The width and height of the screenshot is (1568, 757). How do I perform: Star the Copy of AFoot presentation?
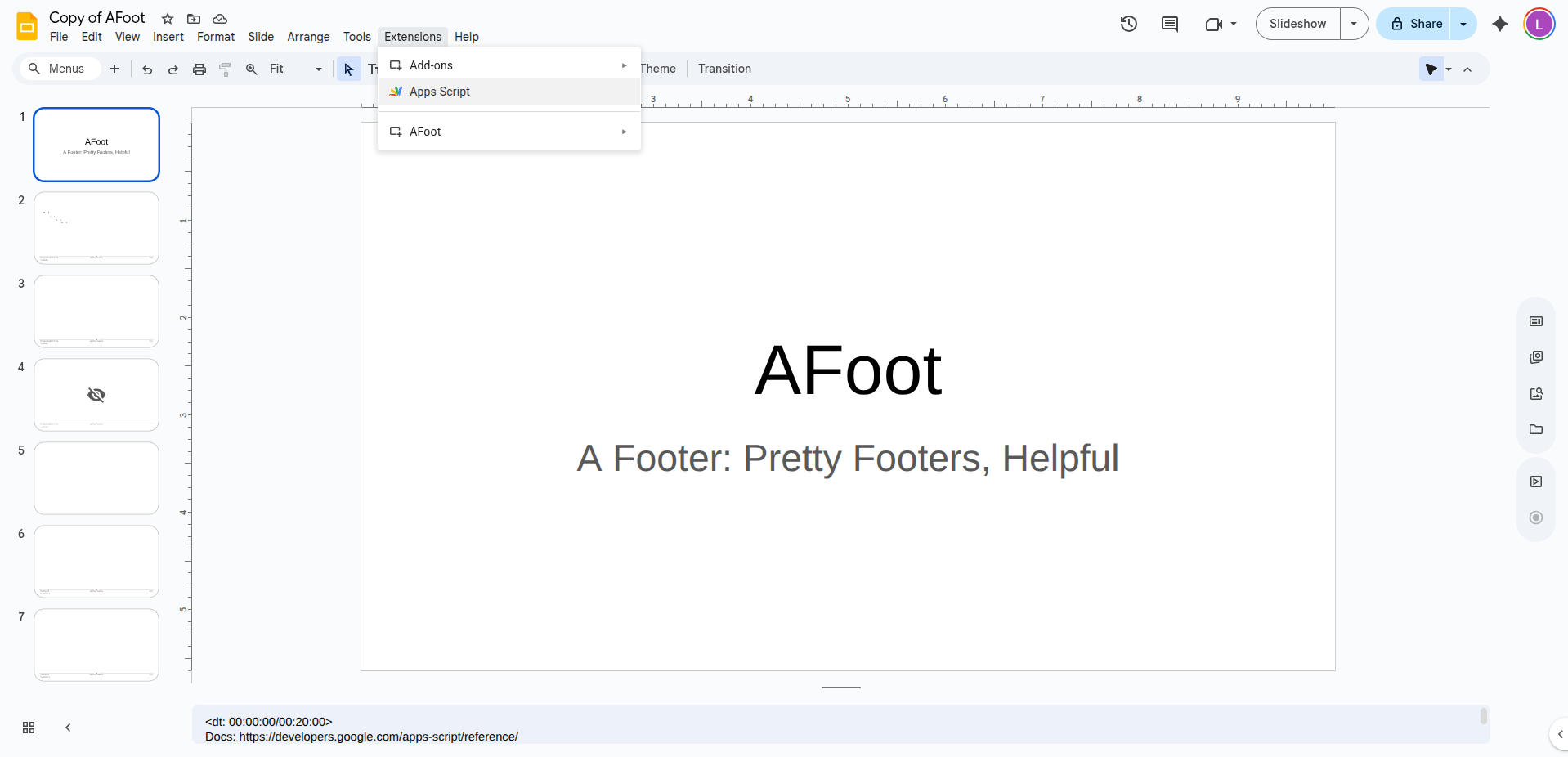coord(168,19)
